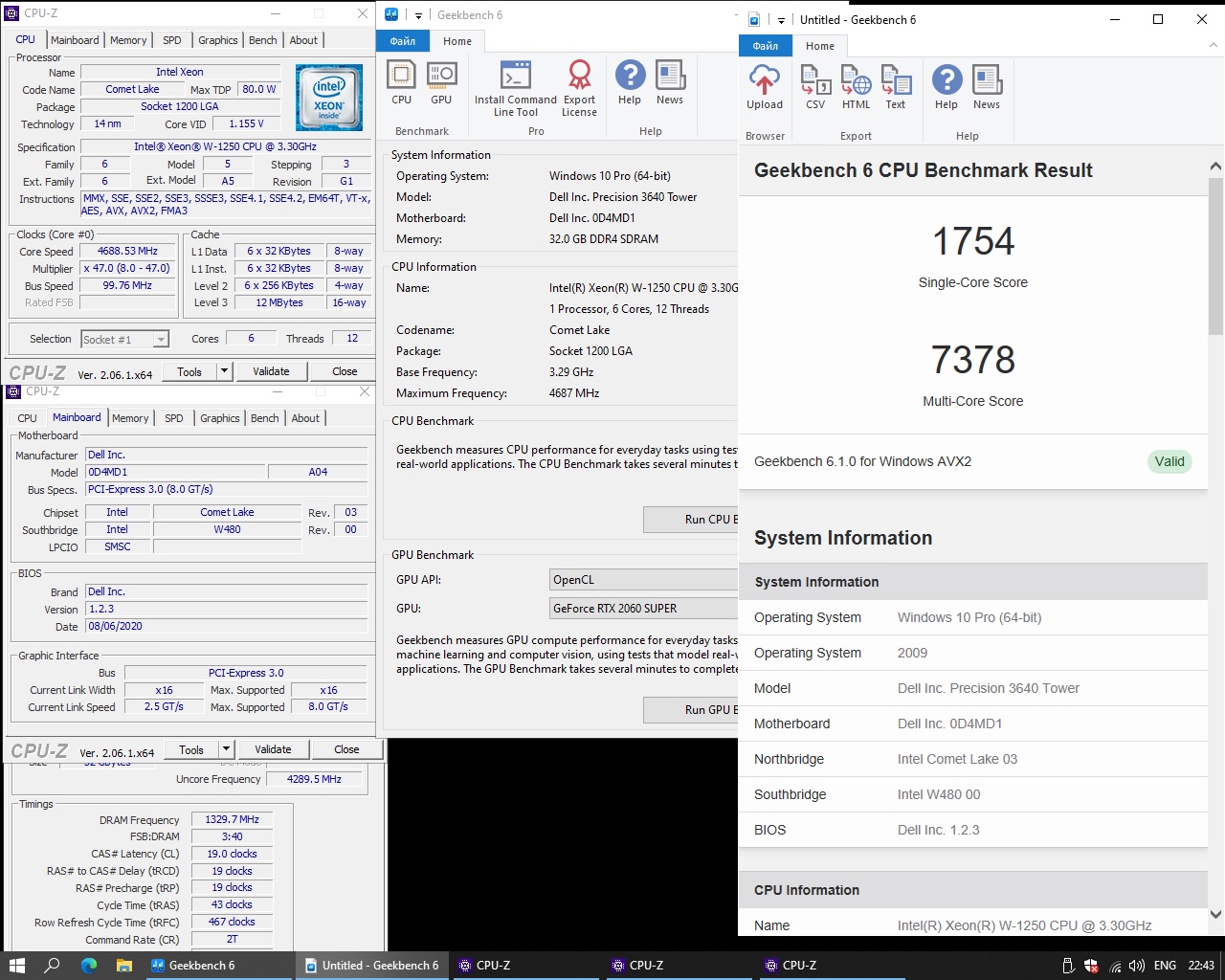Open File Explorer from taskbar
The width and height of the screenshot is (1225, 980).
[x=124, y=966]
